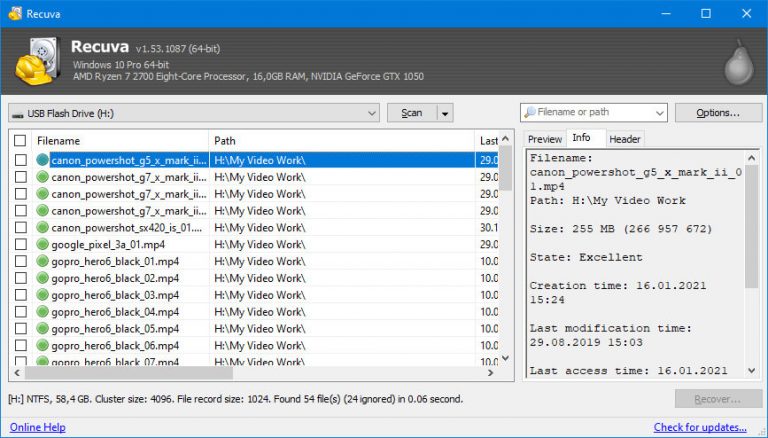Viewport: 768px width, 438px height.
Task: Click green status dot for gopro_hero6_black_01.mp4
Action: point(43,261)
